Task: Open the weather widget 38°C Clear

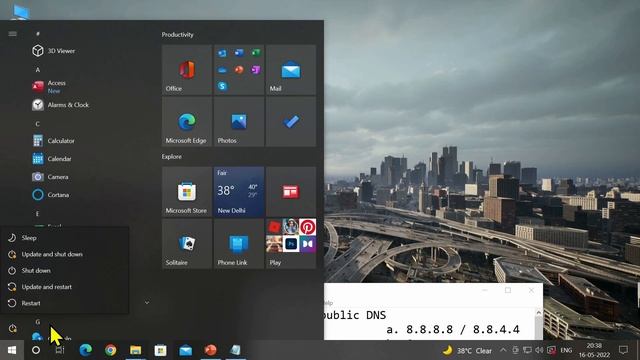Action: [468, 351]
